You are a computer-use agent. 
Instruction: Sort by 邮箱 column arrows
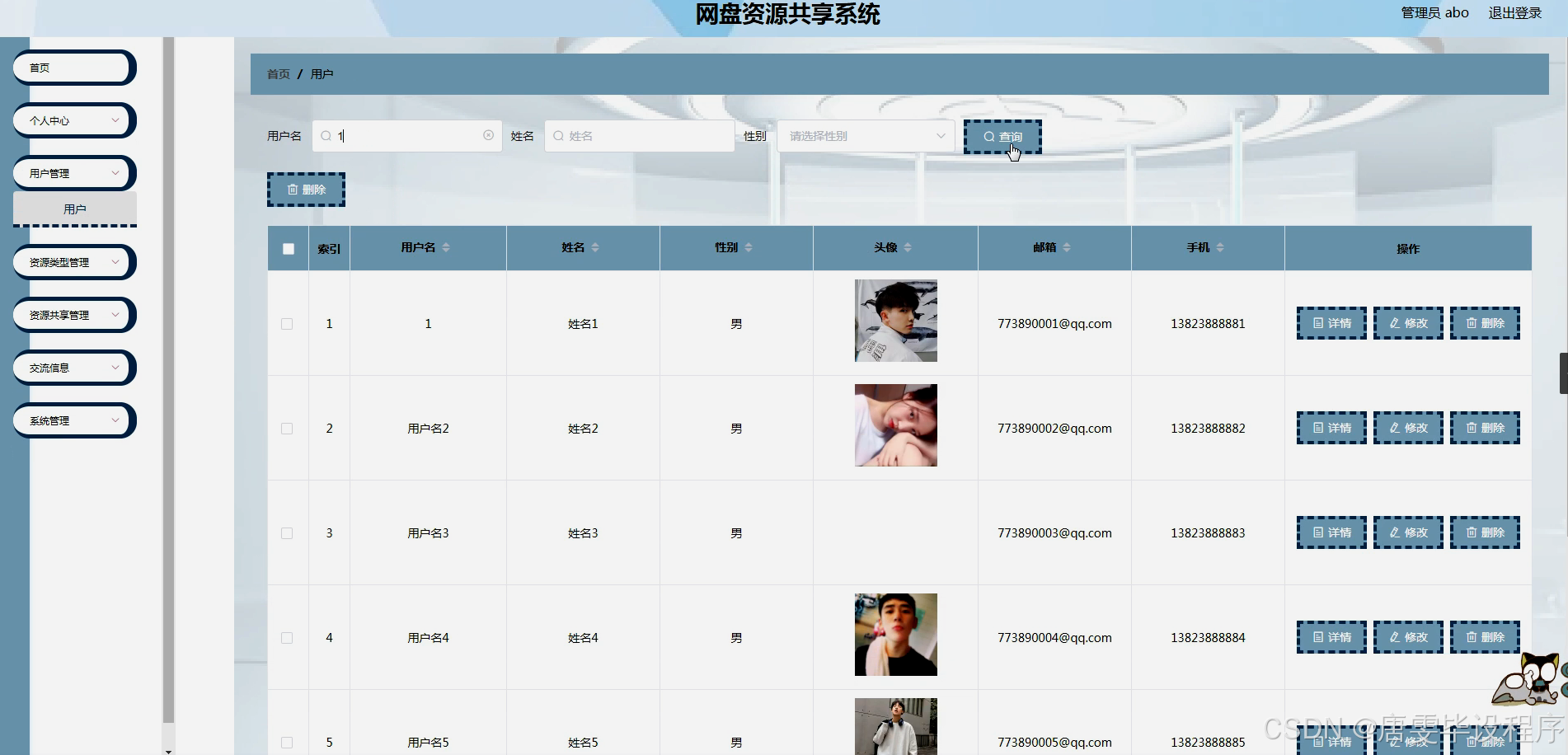click(x=1067, y=247)
